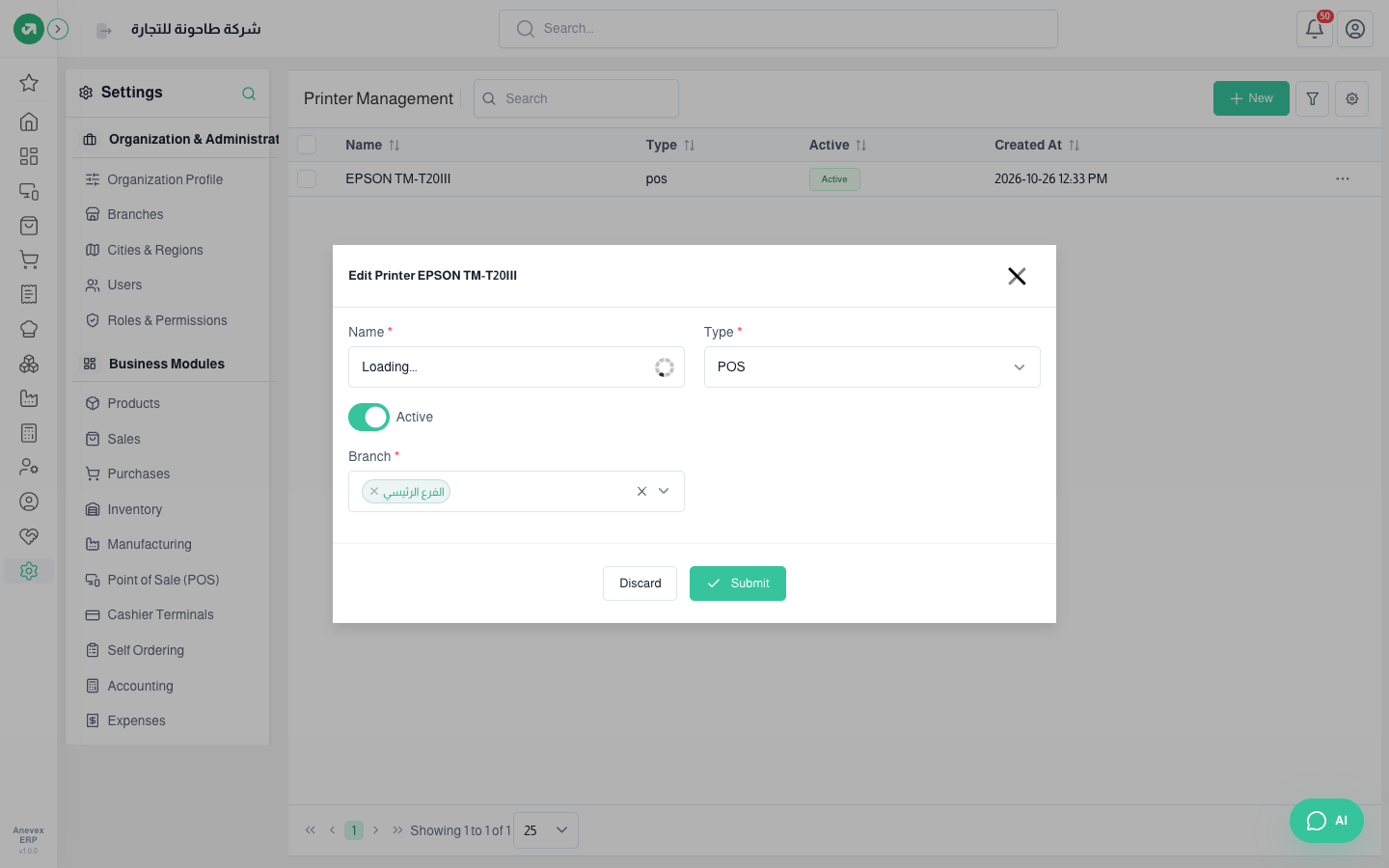Click the global Search field at top
This screenshot has width=1389, height=868.
(778, 29)
